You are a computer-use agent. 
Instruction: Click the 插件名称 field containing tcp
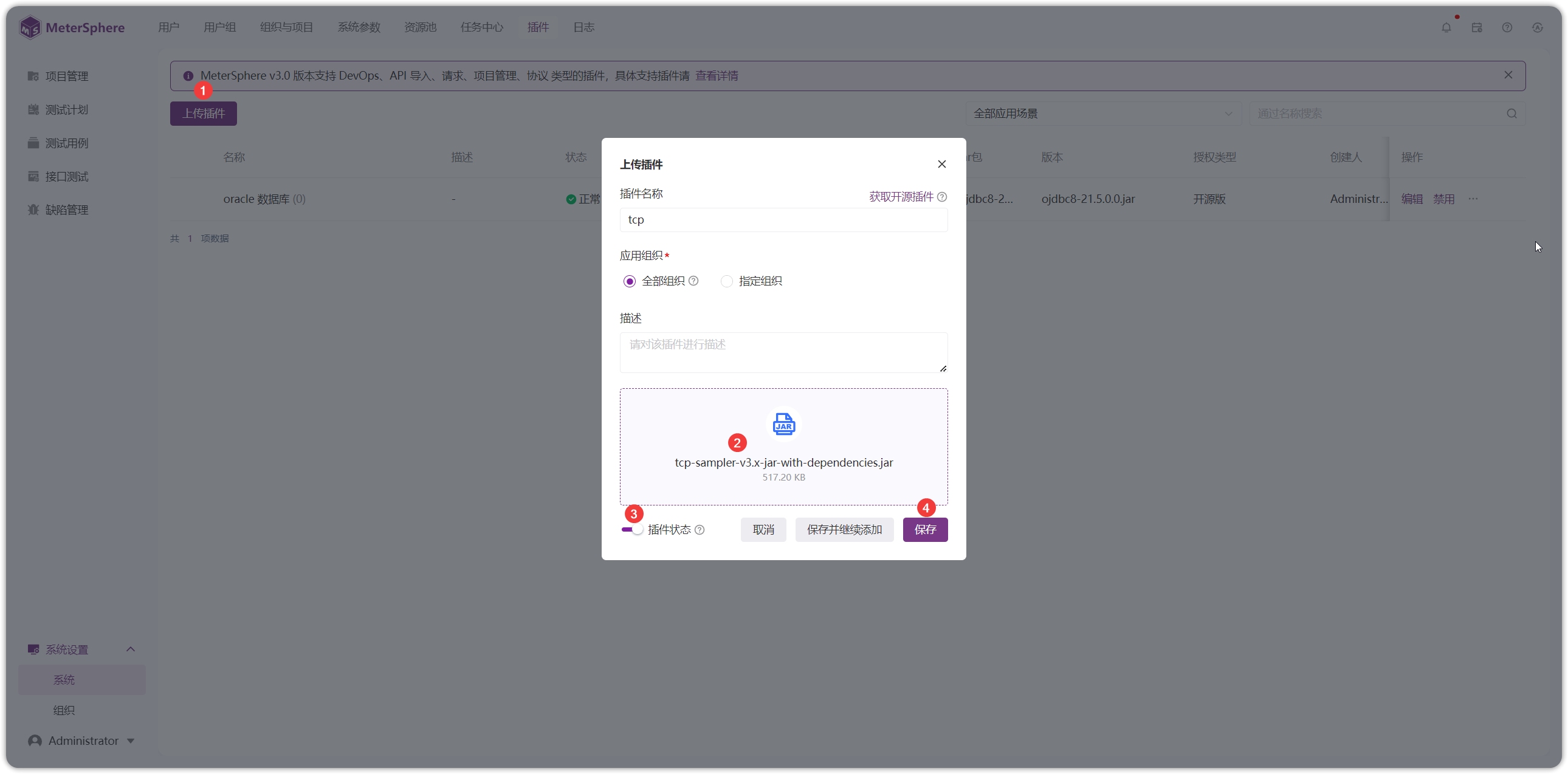click(x=783, y=220)
